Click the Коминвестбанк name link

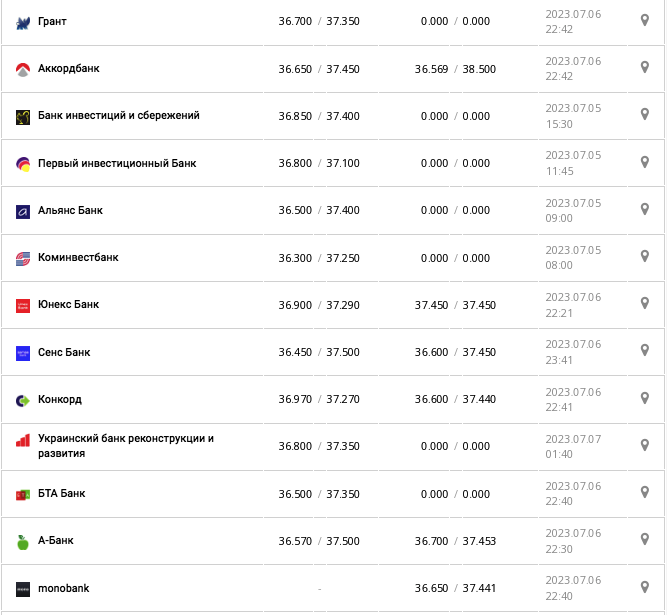tap(78, 258)
